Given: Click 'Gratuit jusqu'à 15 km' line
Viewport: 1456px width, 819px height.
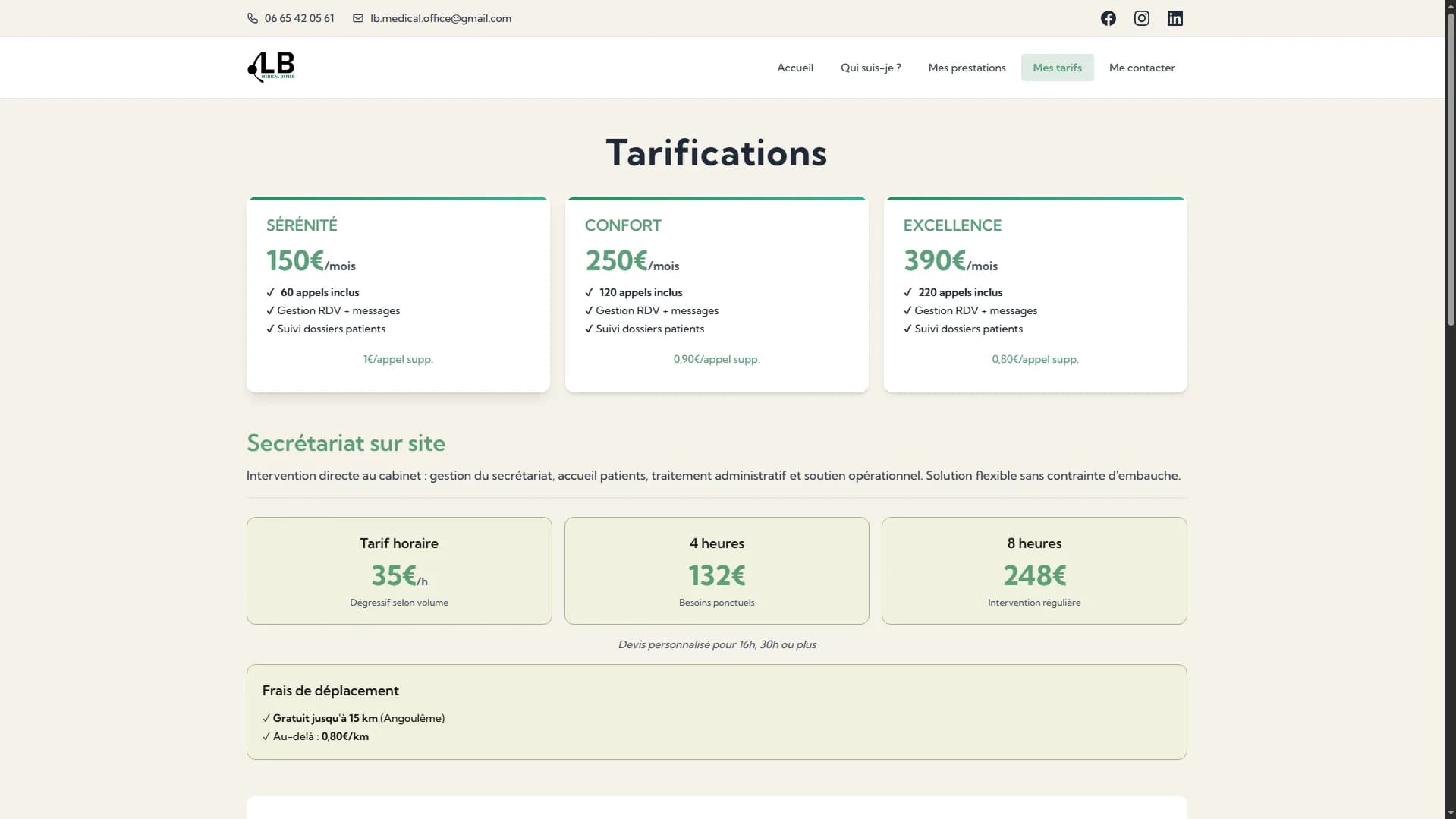Looking at the screenshot, I should click(354, 718).
